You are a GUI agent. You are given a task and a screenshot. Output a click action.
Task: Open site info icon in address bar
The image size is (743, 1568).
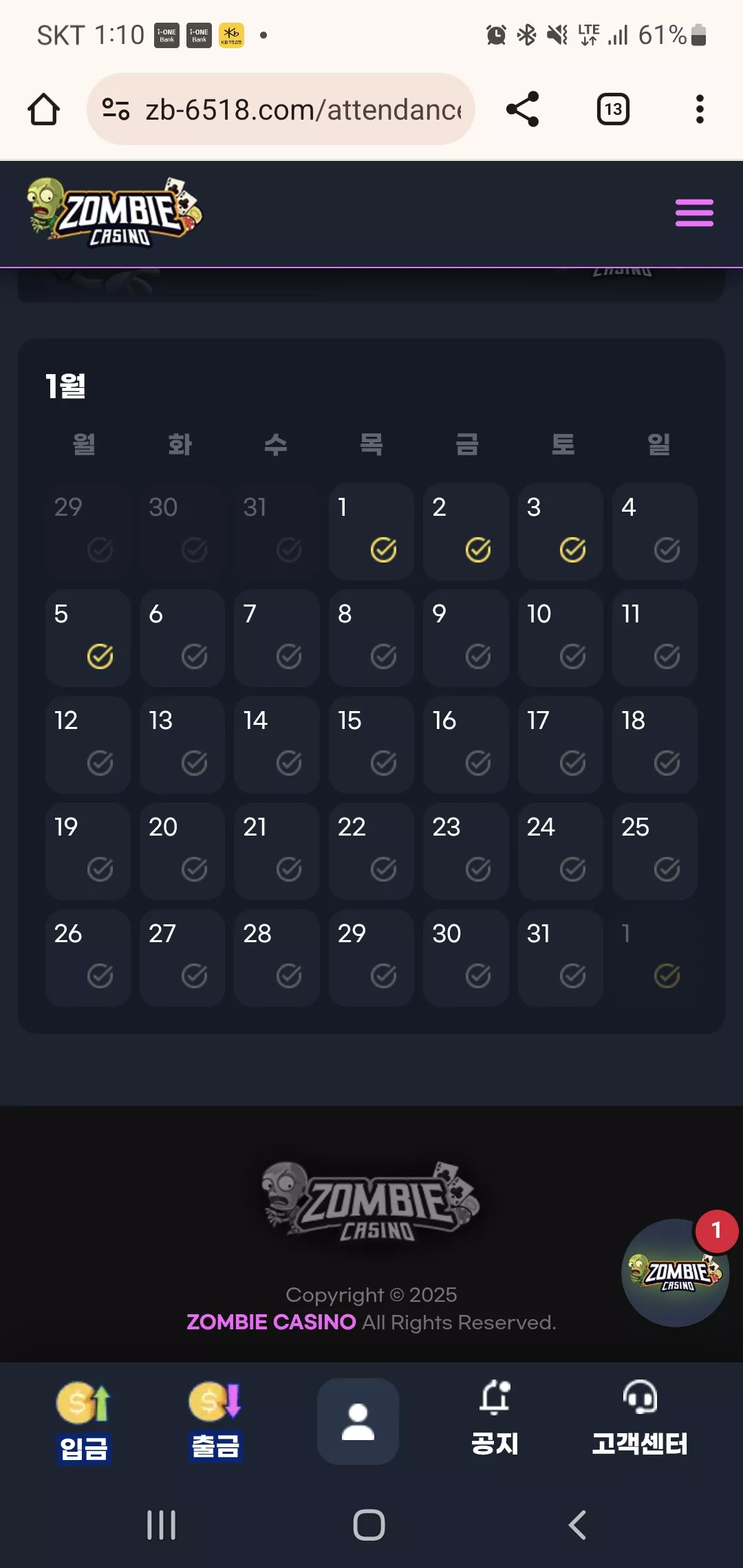click(116, 109)
